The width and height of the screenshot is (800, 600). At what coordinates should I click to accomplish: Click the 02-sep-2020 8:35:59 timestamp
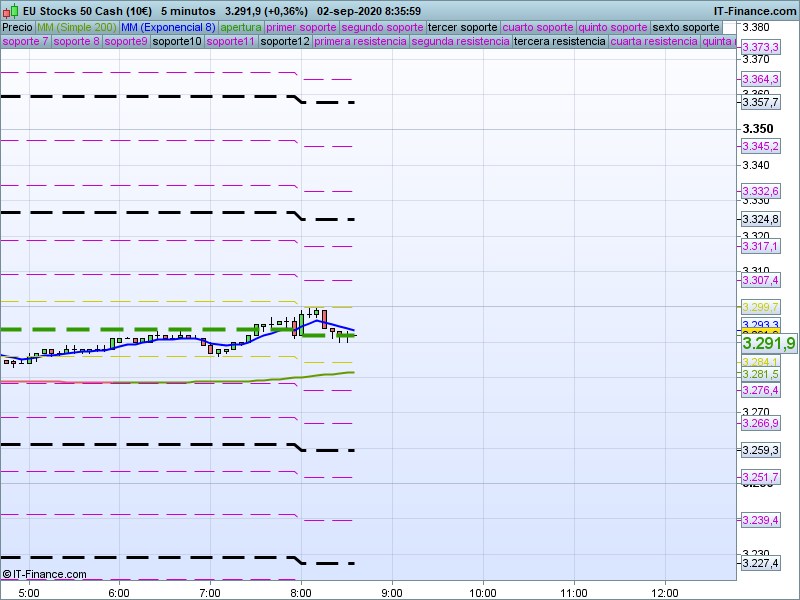coord(368,11)
